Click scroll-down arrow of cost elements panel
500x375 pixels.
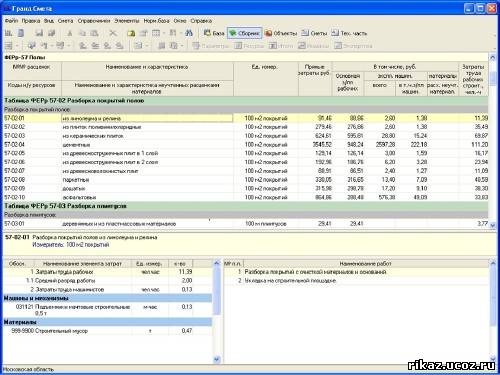[216, 359]
